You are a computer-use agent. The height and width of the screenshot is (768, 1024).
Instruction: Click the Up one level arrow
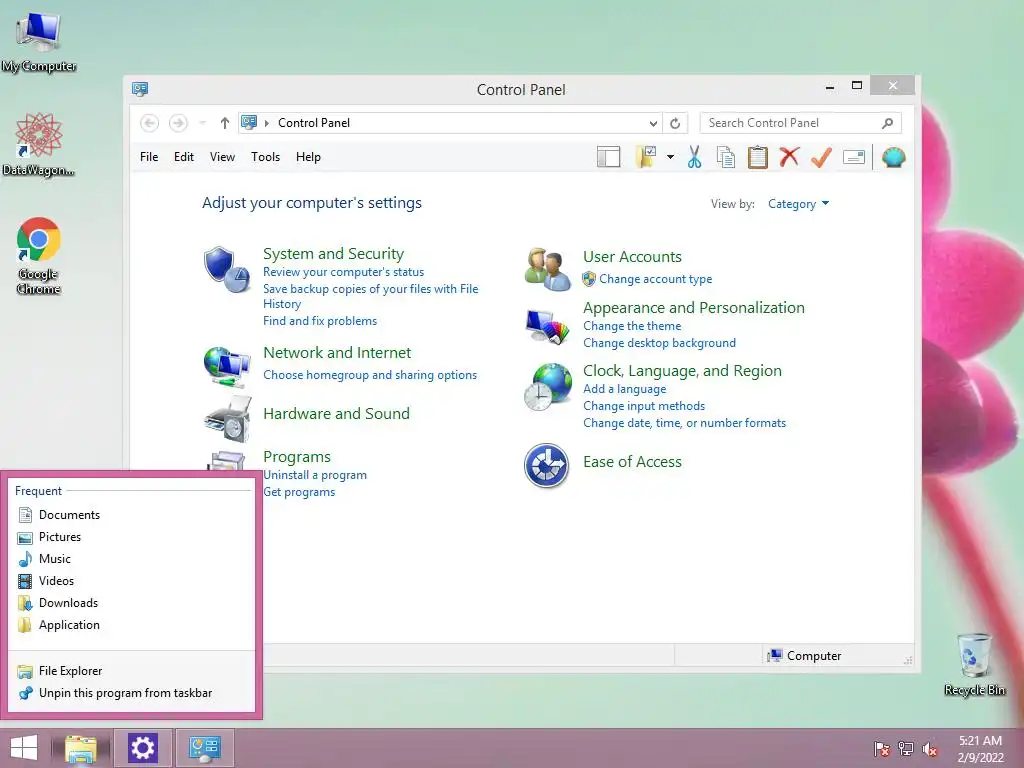[x=225, y=123]
